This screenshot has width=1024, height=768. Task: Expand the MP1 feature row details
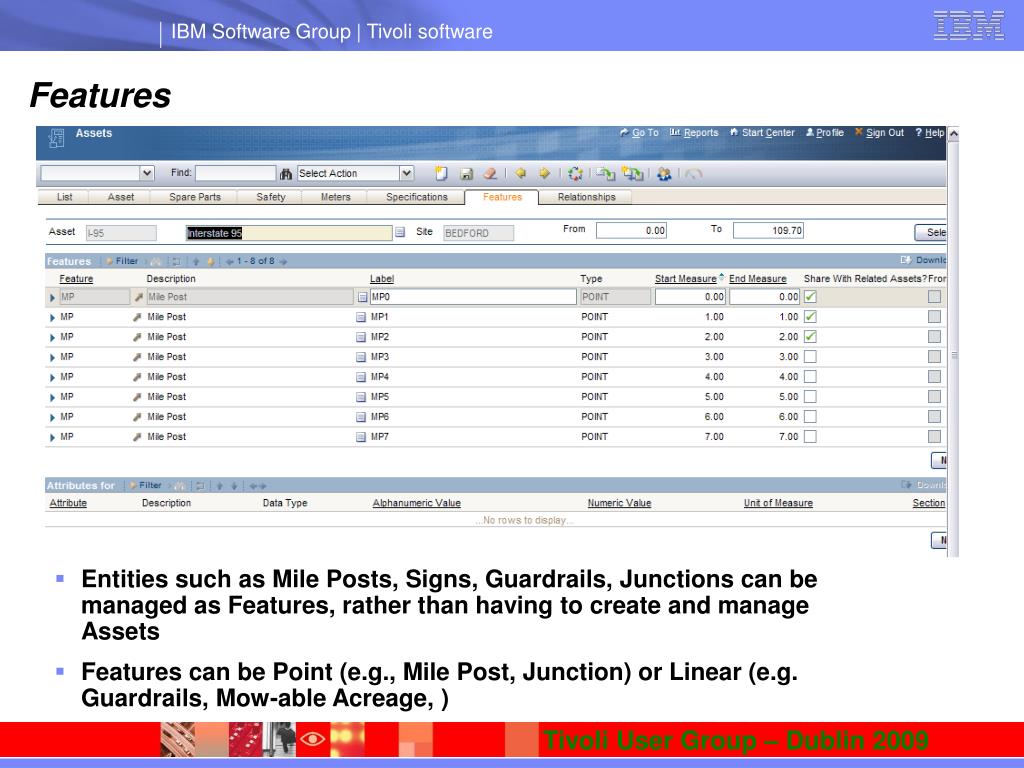52,318
